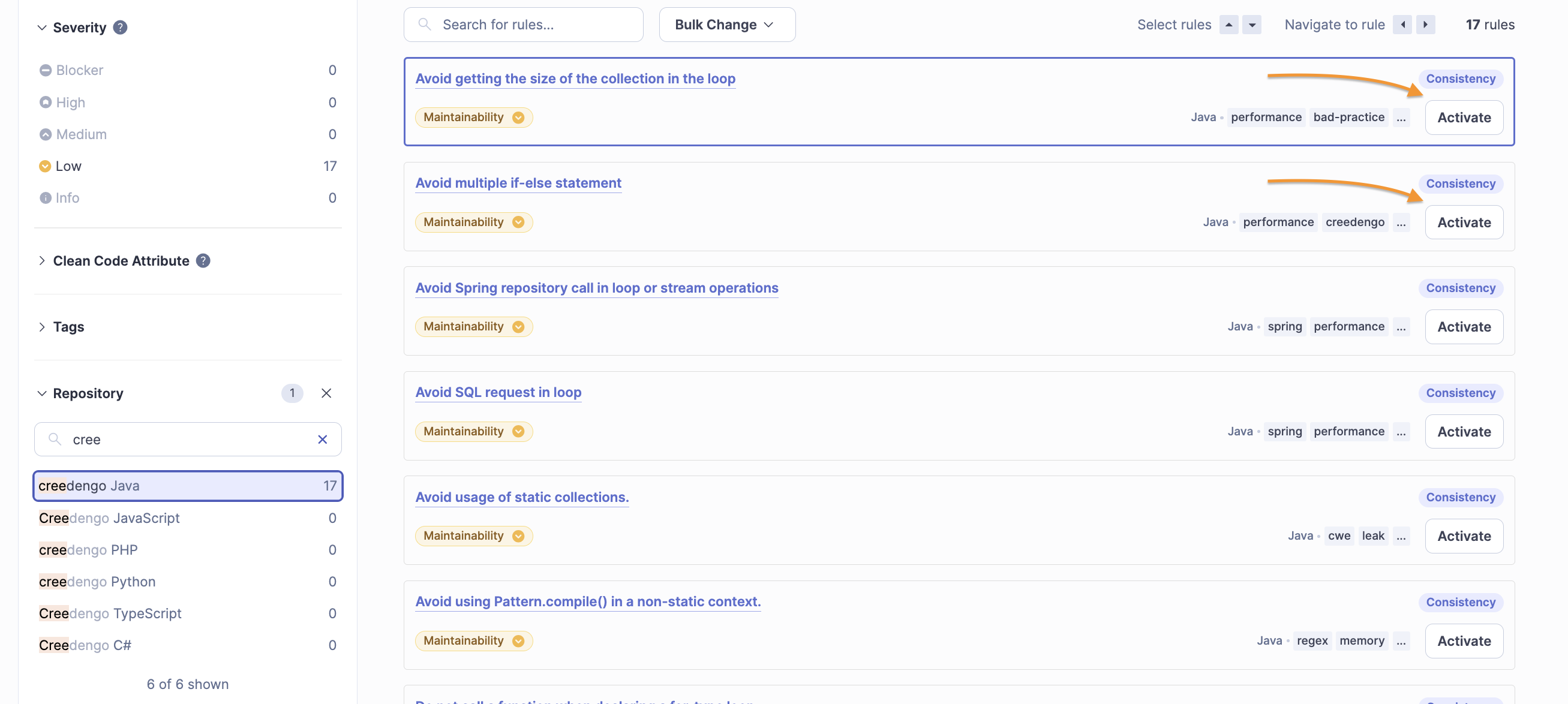
Task: Click Consistency badge on static collections rule
Action: (x=1460, y=498)
